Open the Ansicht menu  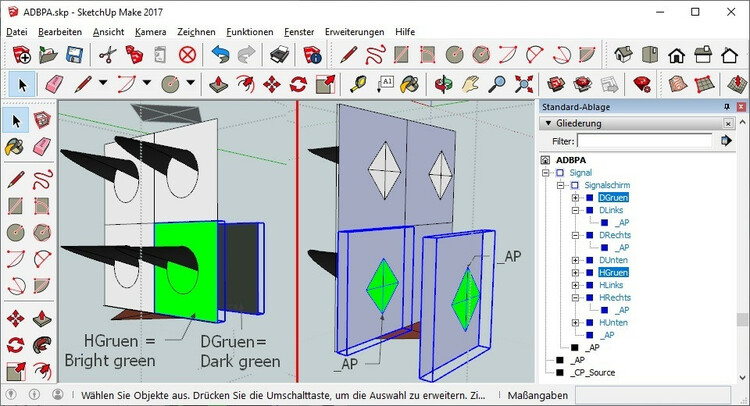(109, 32)
